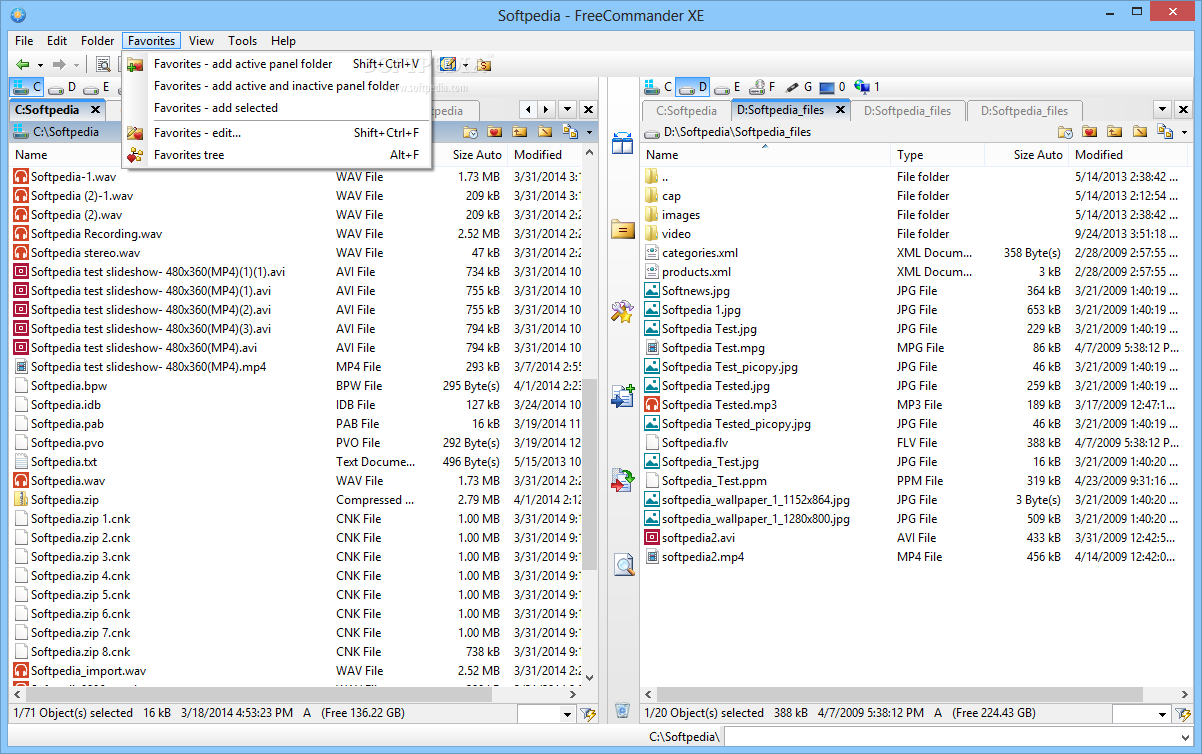Click the notepad edit toolbar icon
This screenshot has width=1202, height=754.
(449, 64)
